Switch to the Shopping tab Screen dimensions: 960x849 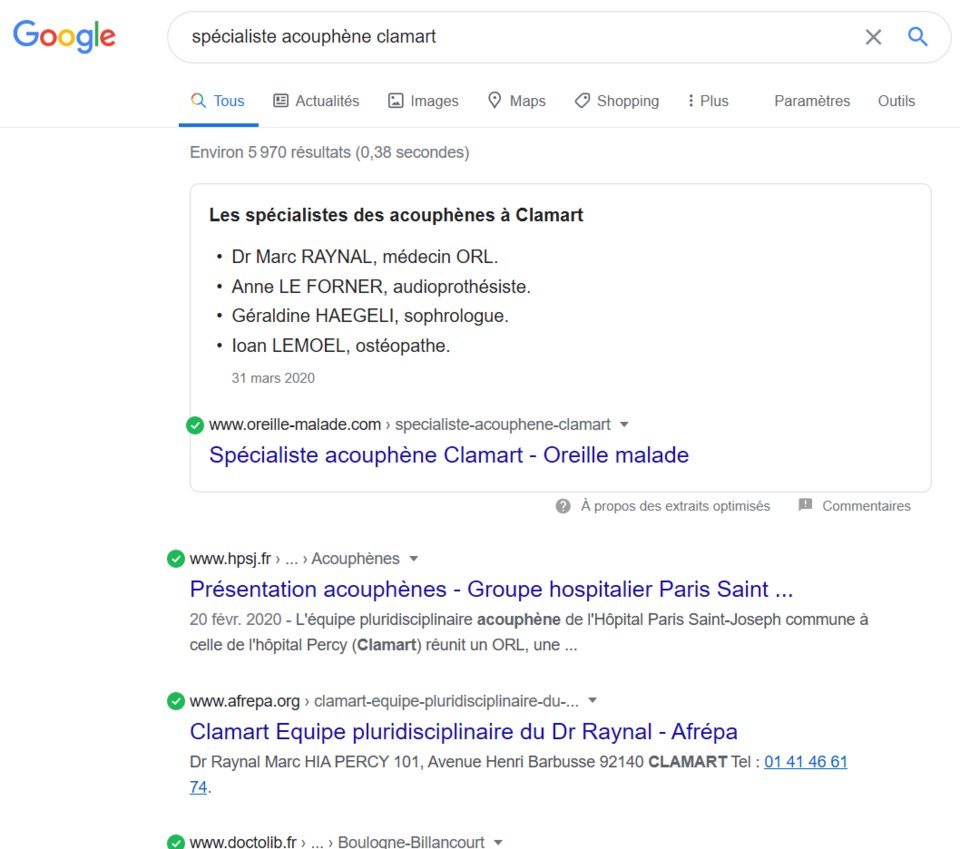coord(617,101)
